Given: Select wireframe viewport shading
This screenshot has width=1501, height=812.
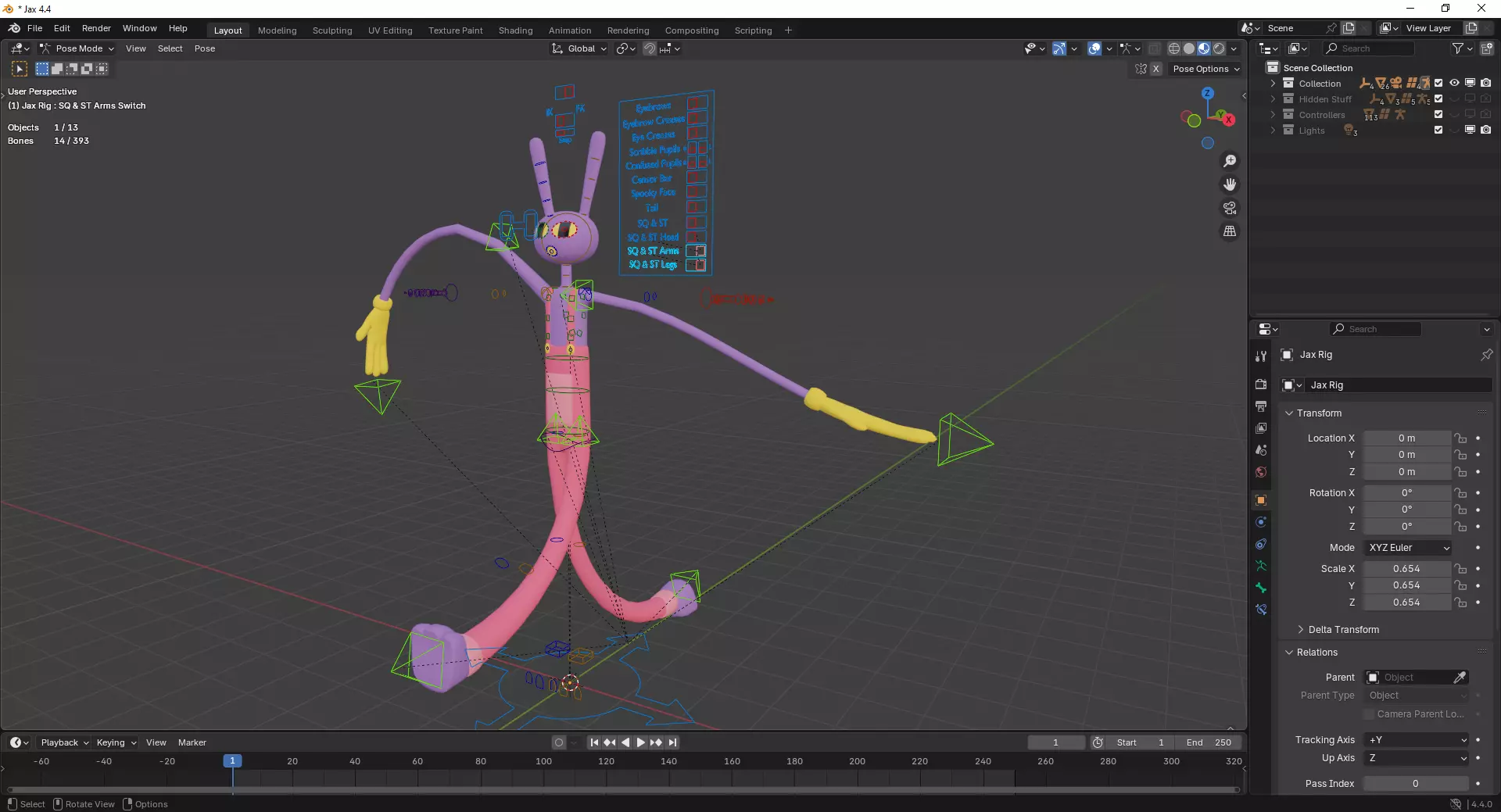Looking at the screenshot, I should point(1174,48).
